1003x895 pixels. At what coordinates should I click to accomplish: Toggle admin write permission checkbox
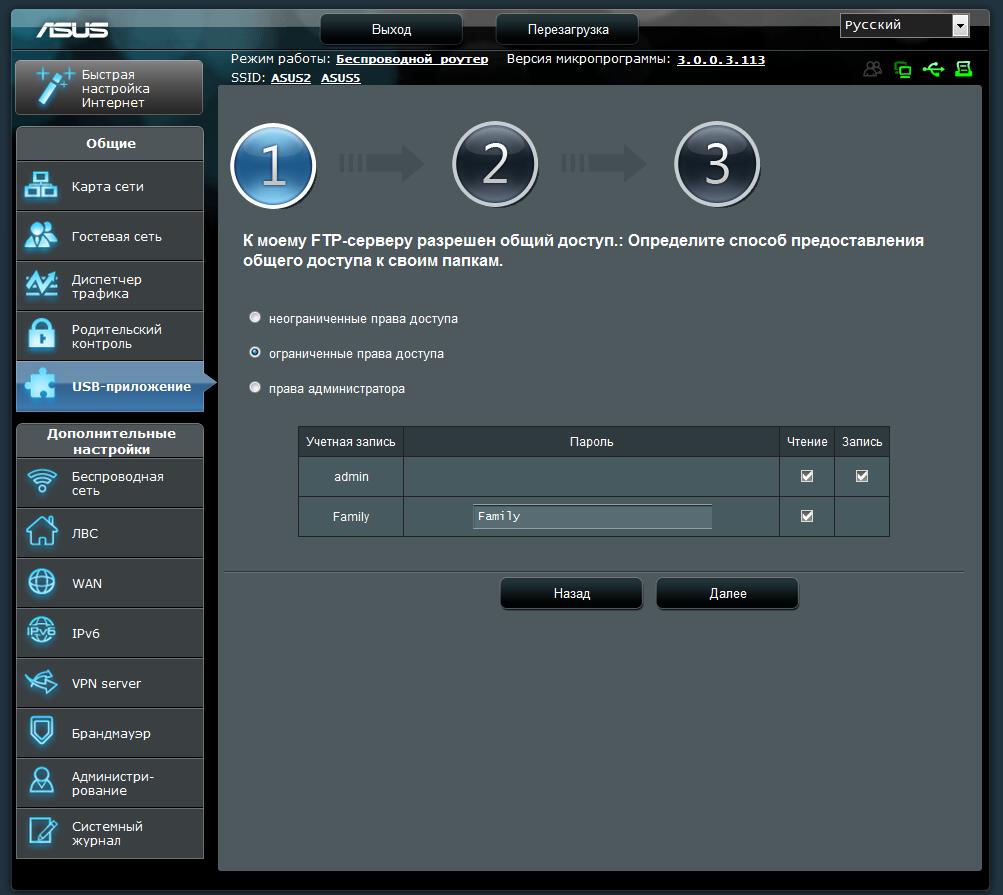862,476
